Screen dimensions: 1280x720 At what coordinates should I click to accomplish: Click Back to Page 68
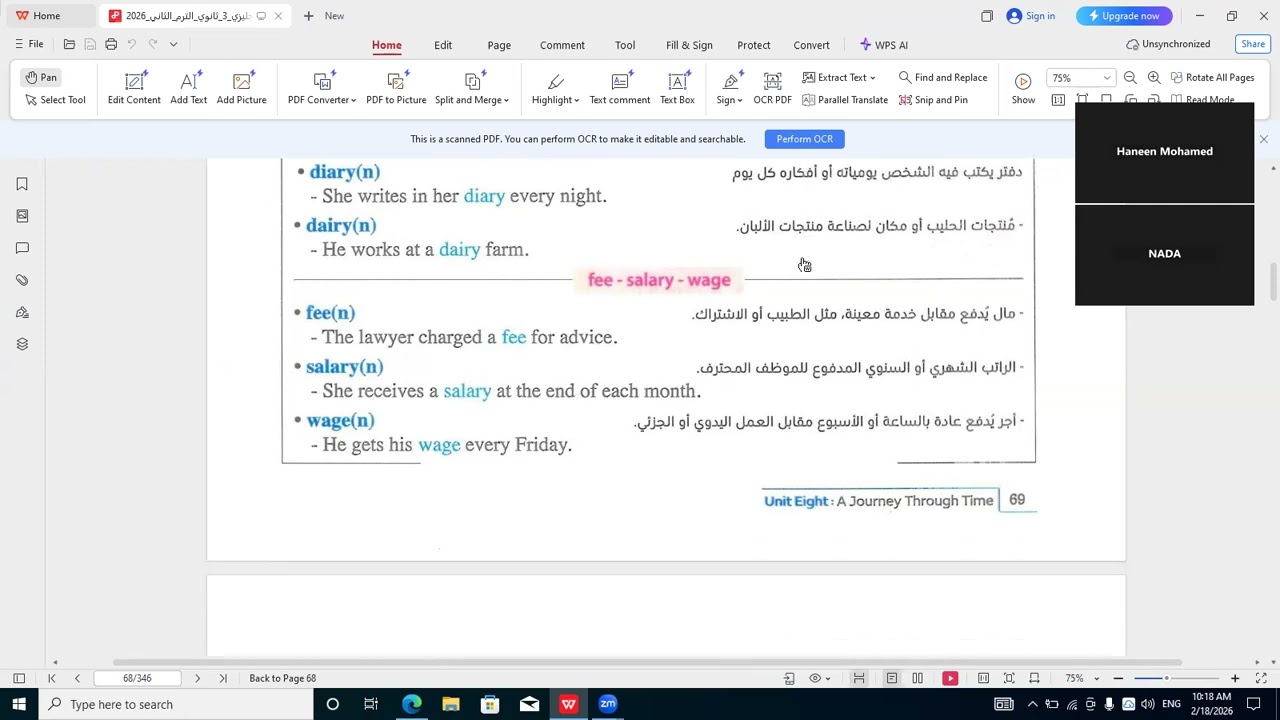(282, 678)
